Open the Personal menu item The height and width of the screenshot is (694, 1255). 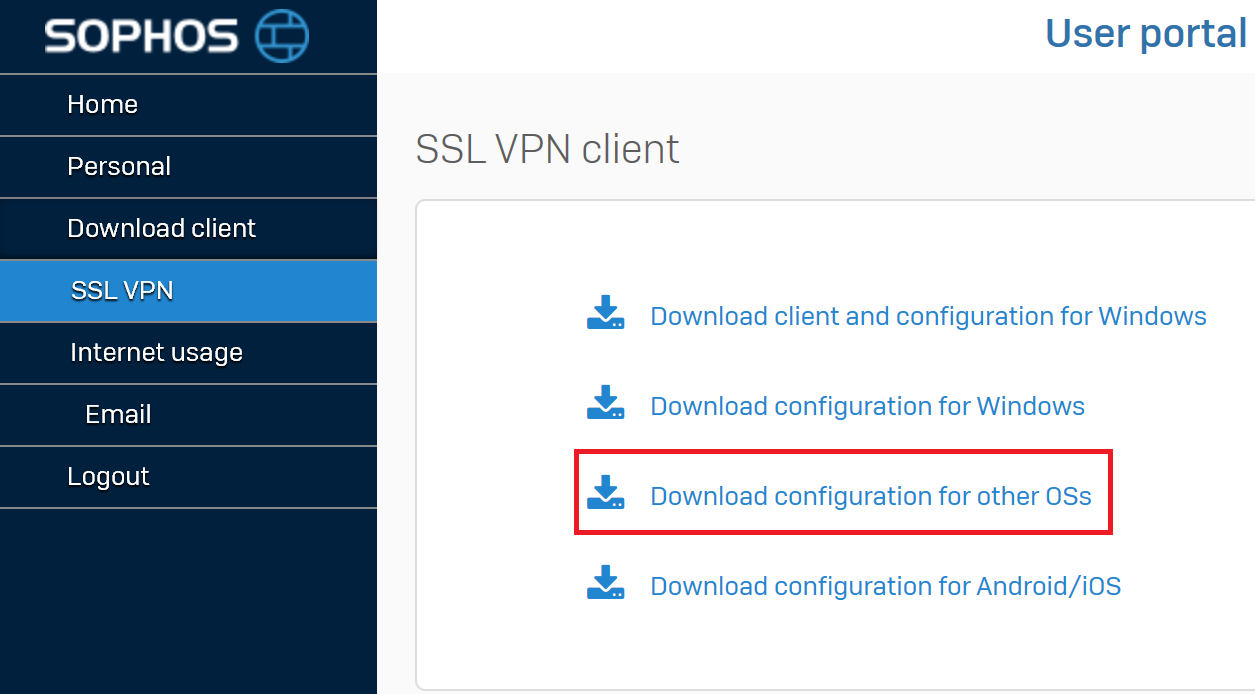119,166
